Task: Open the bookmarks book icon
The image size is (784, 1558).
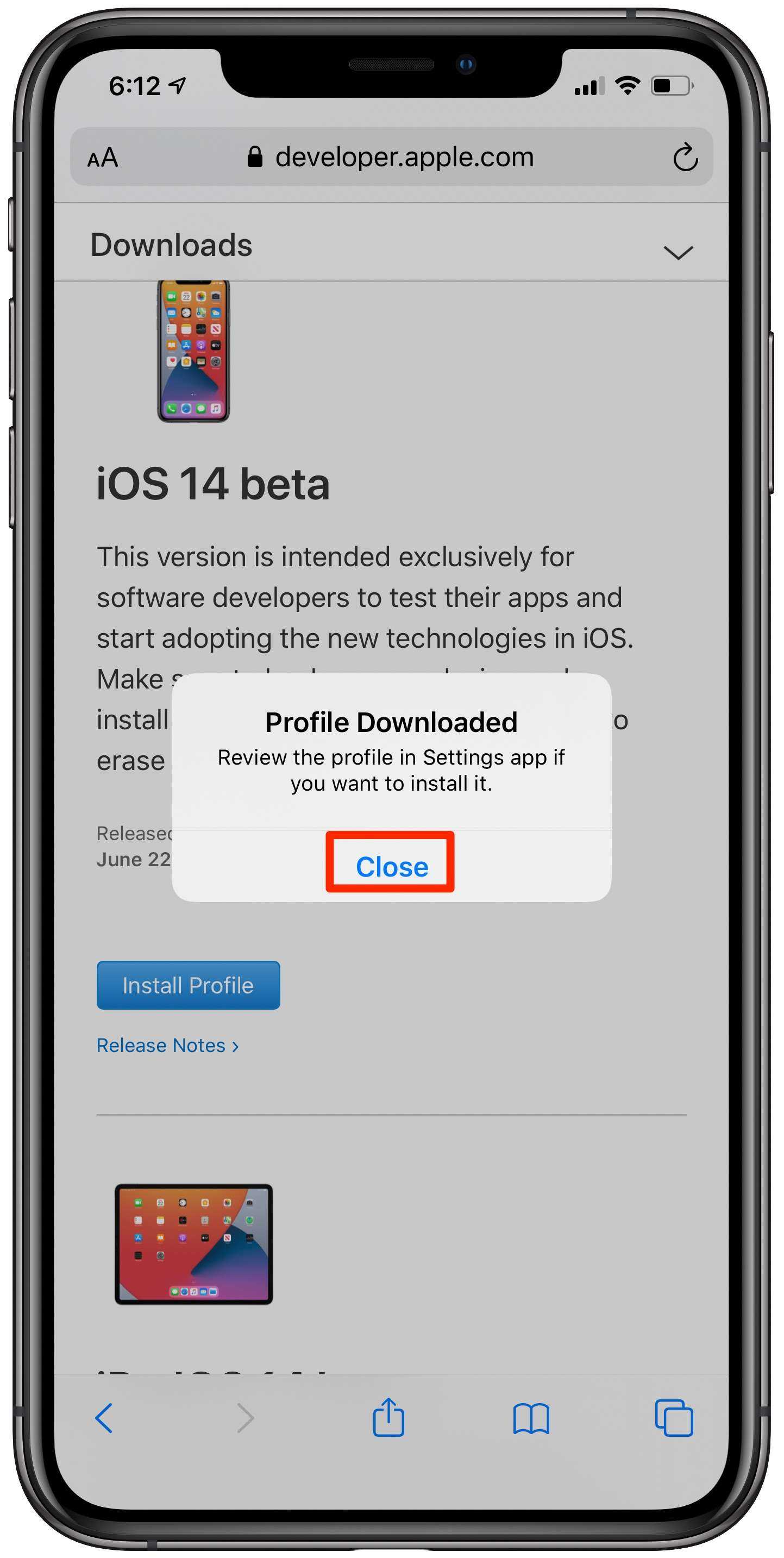Action: tap(531, 1419)
